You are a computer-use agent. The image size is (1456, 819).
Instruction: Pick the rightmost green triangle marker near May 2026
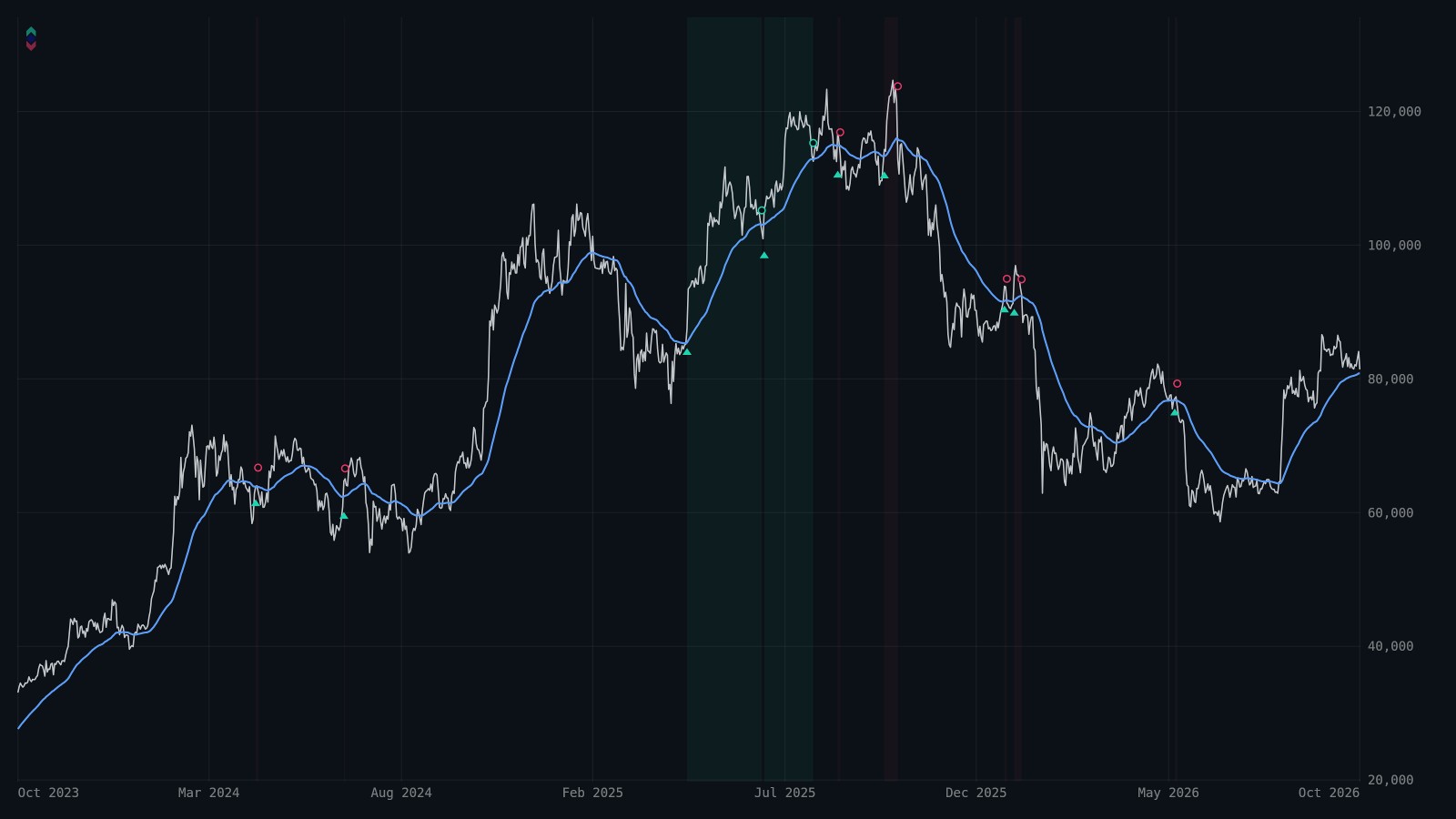click(1174, 412)
